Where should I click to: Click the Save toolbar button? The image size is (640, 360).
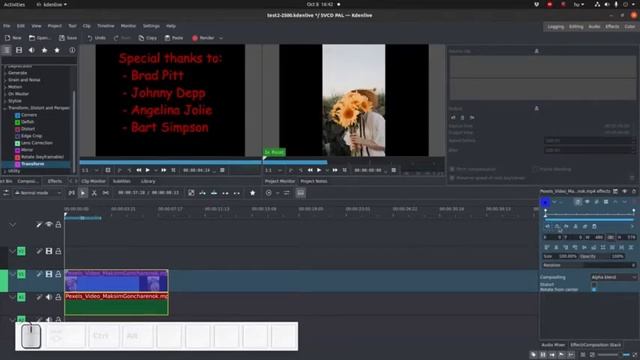(68, 38)
